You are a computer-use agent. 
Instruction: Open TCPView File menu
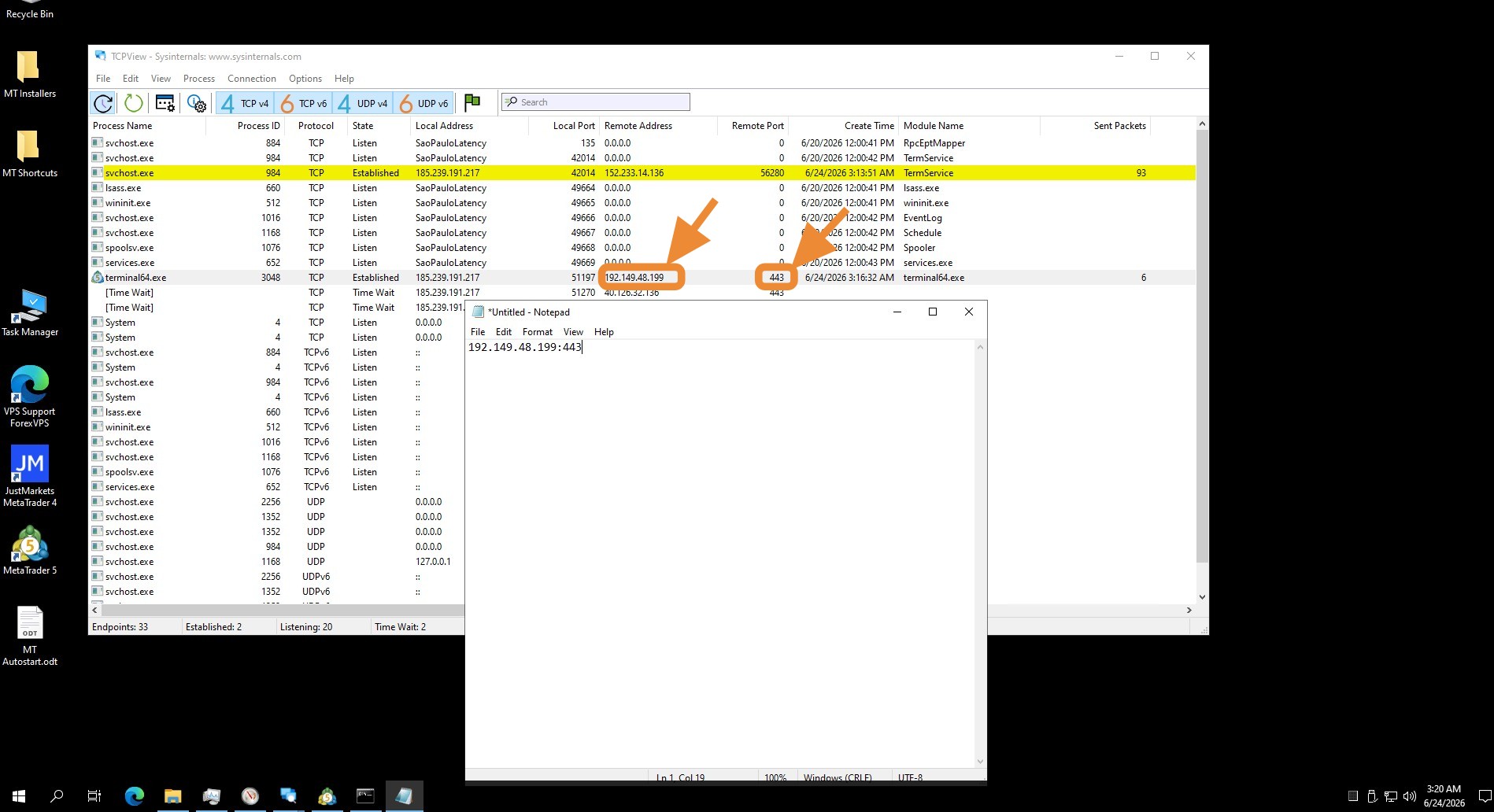click(x=103, y=79)
